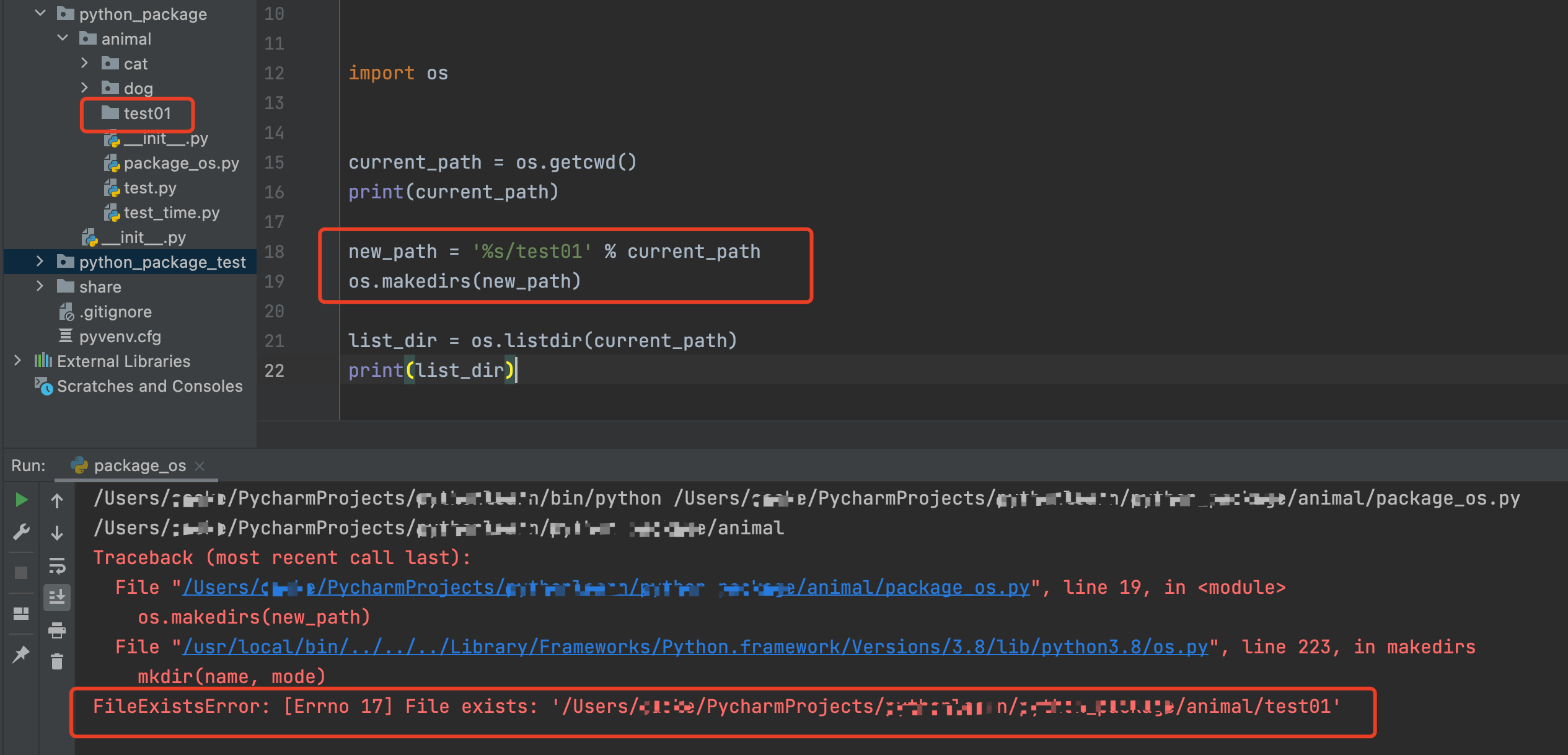
Task: Expand the python_package_test folder
Action: [40, 261]
